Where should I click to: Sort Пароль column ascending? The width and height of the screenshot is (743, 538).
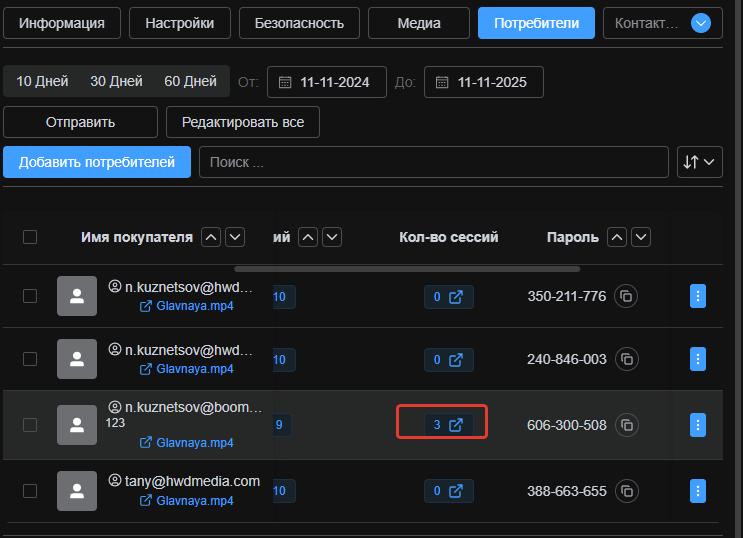pyautogui.click(x=617, y=237)
